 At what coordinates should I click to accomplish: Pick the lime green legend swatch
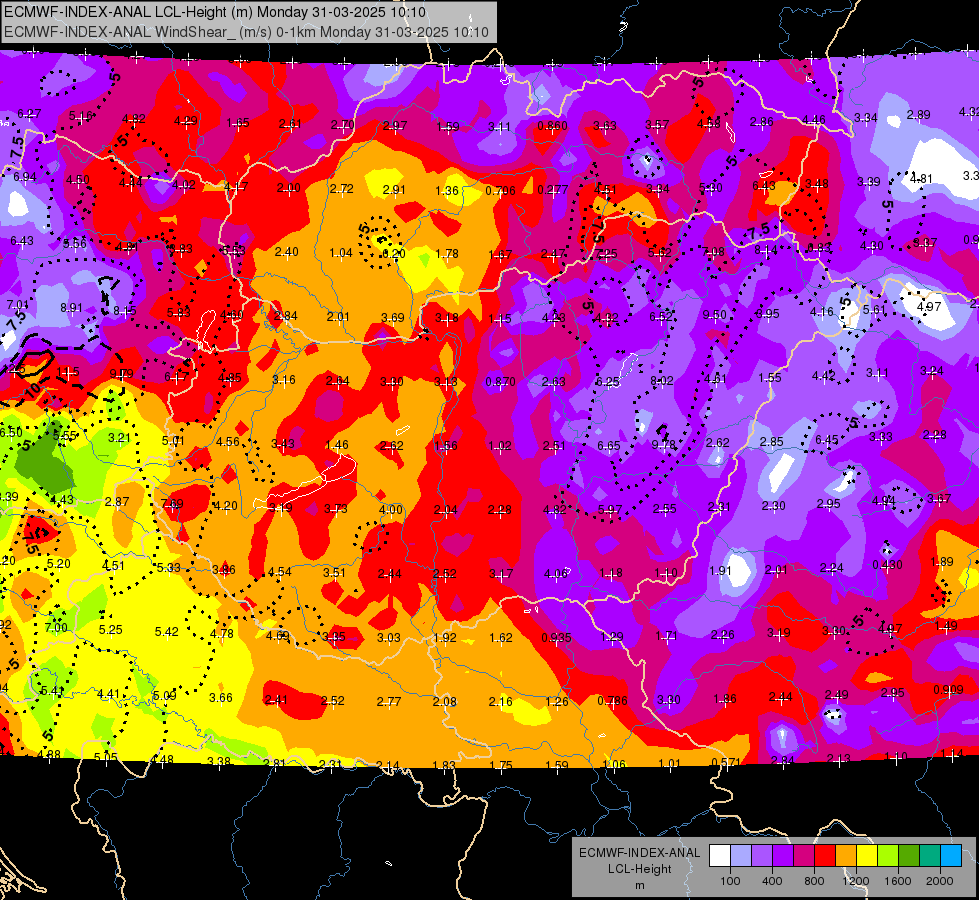click(888, 855)
